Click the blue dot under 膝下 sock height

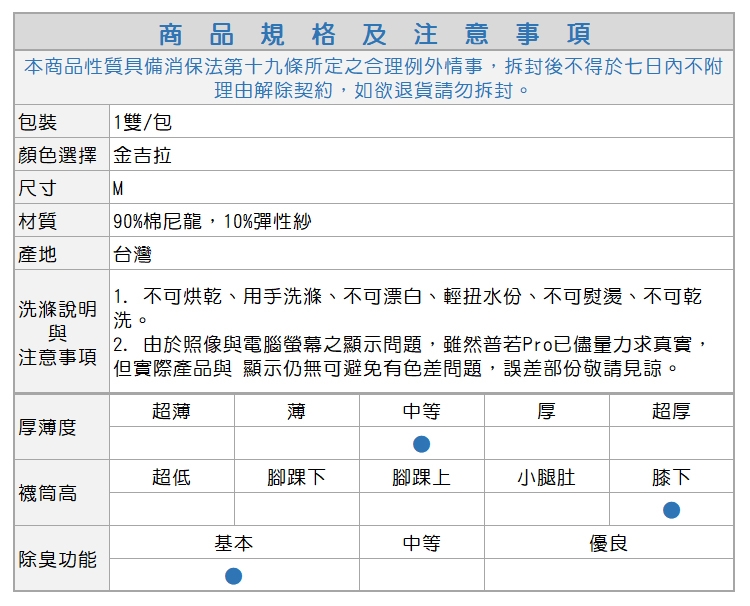tap(671, 510)
